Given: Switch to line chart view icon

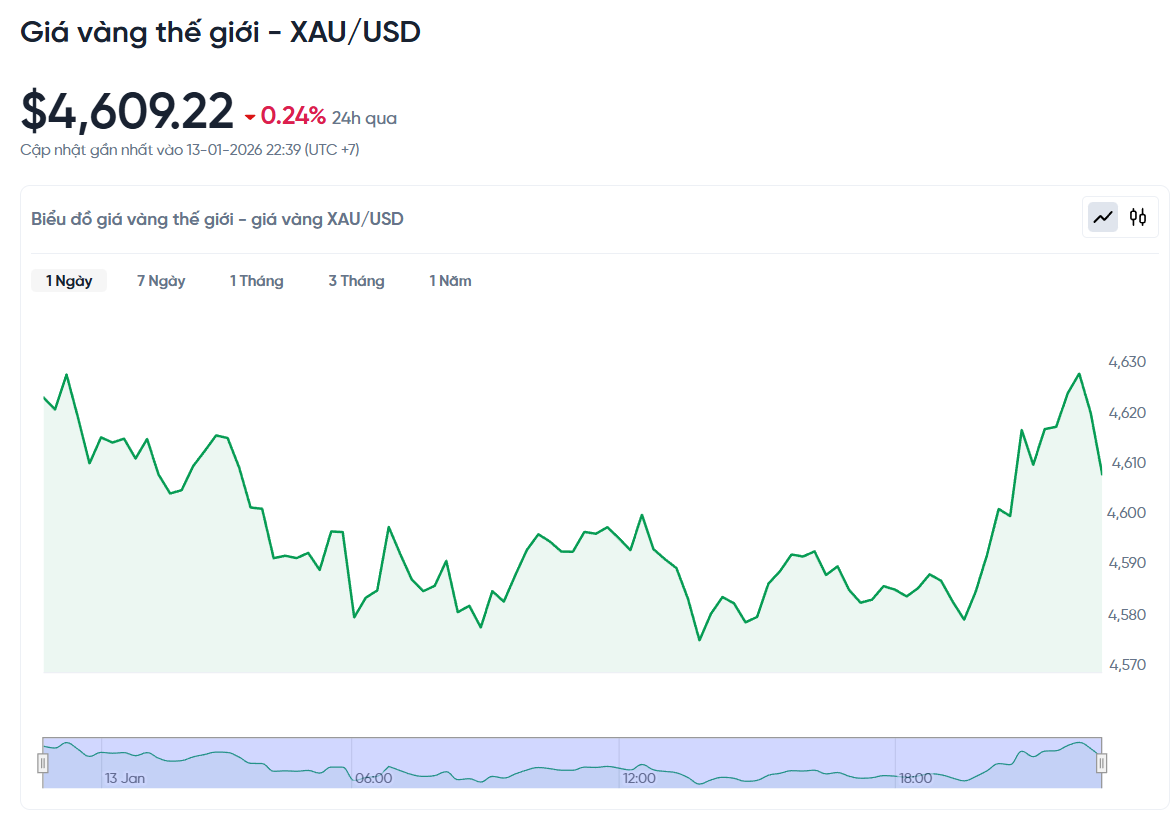Looking at the screenshot, I should [1103, 217].
